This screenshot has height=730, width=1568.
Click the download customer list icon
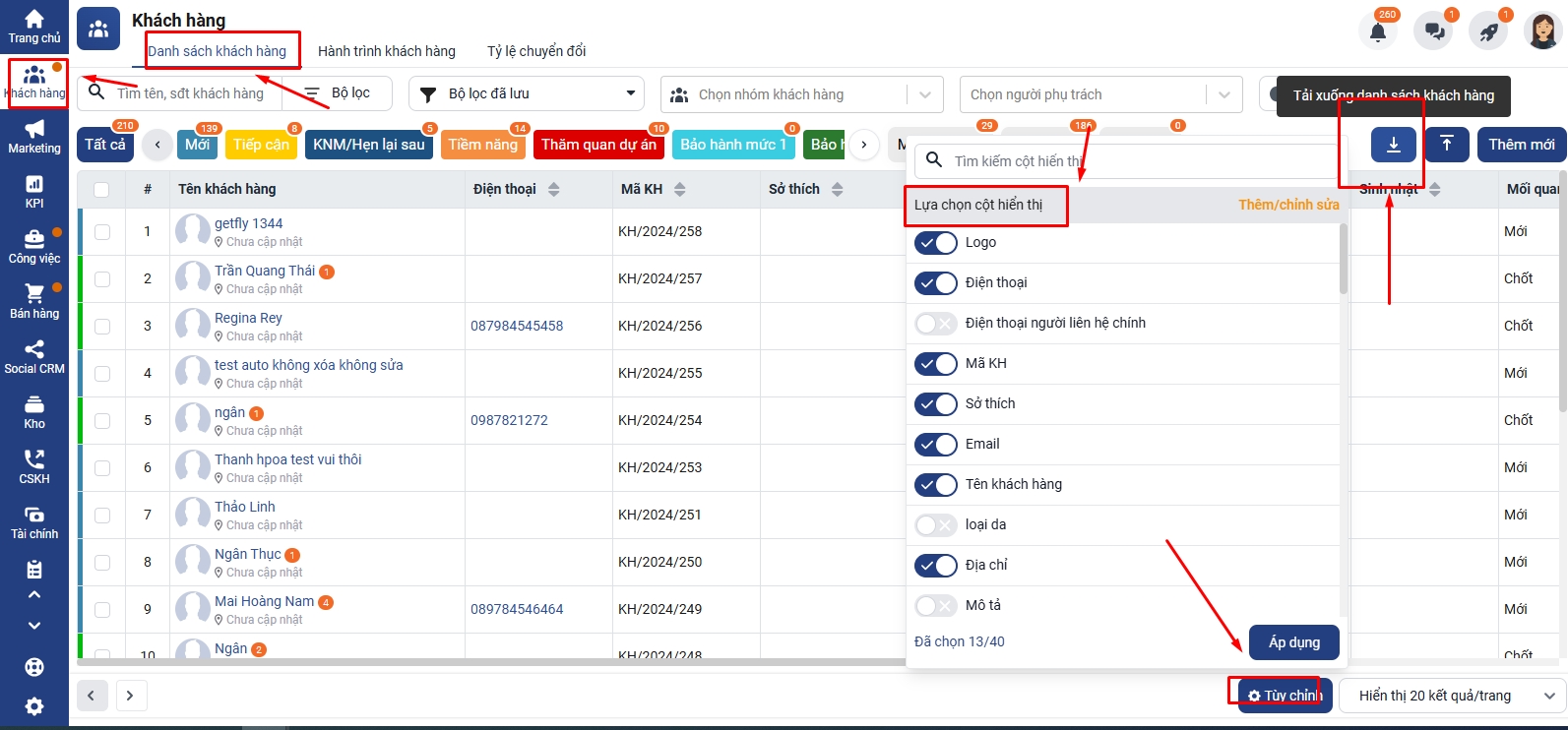point(1393,145)
